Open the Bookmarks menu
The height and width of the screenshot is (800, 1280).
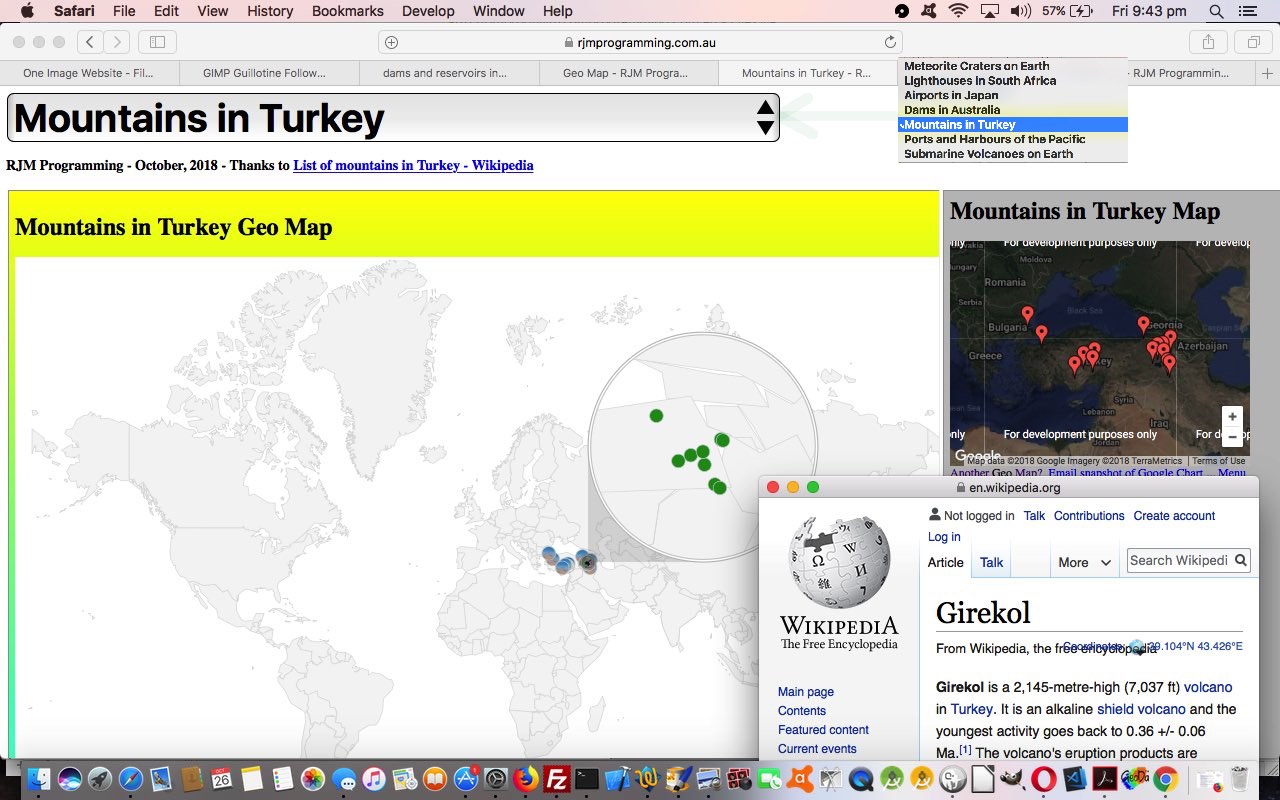[x=348, y=11]
